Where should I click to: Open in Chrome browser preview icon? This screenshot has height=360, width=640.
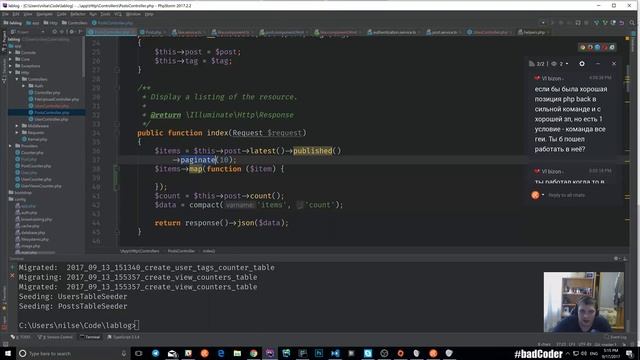click(583, 47)
